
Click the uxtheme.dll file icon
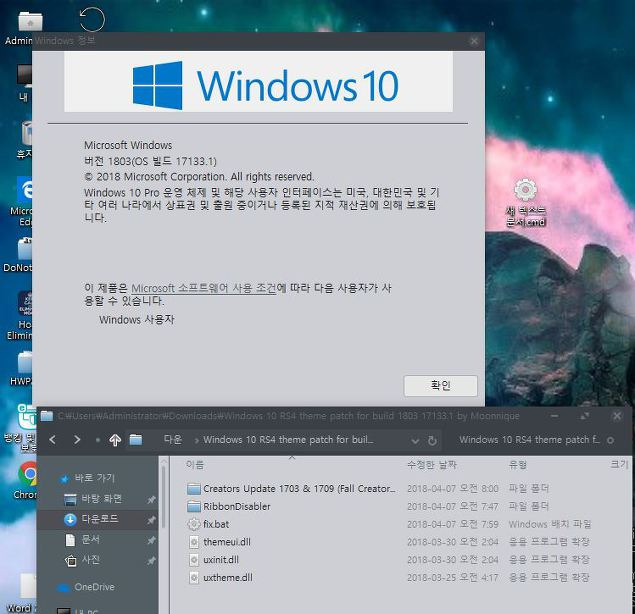(x=194, y=578)
